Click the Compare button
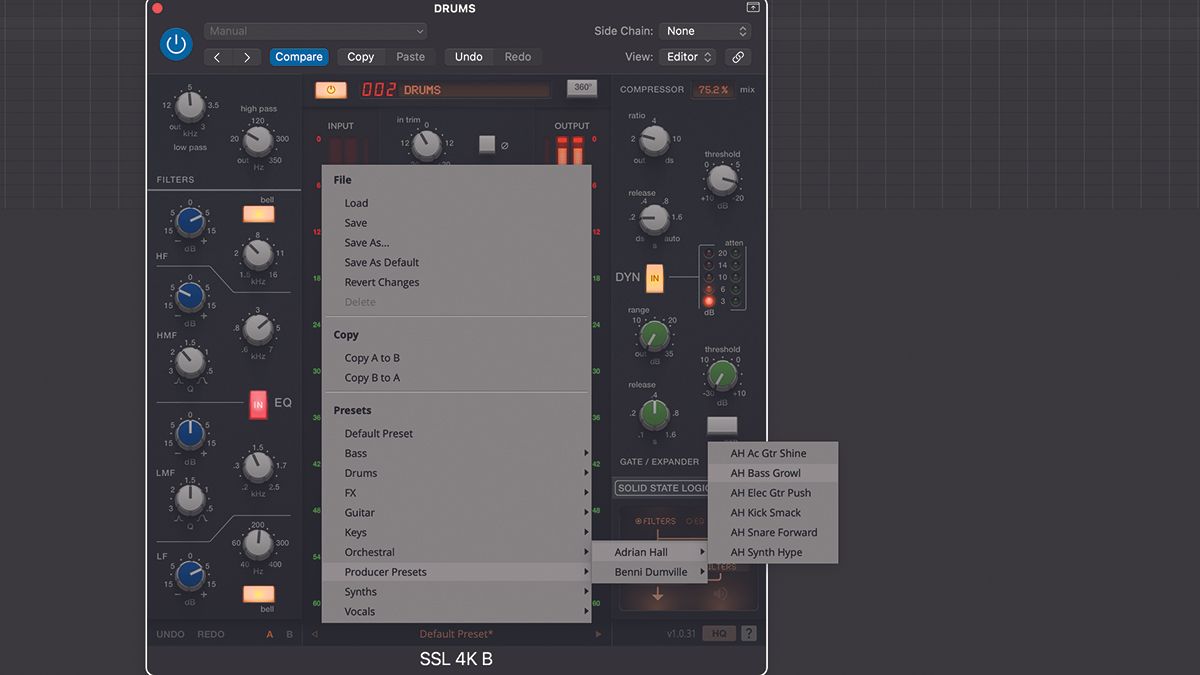Image resolution: width=1200 pixels, height=675 pixels. point(298,57)
